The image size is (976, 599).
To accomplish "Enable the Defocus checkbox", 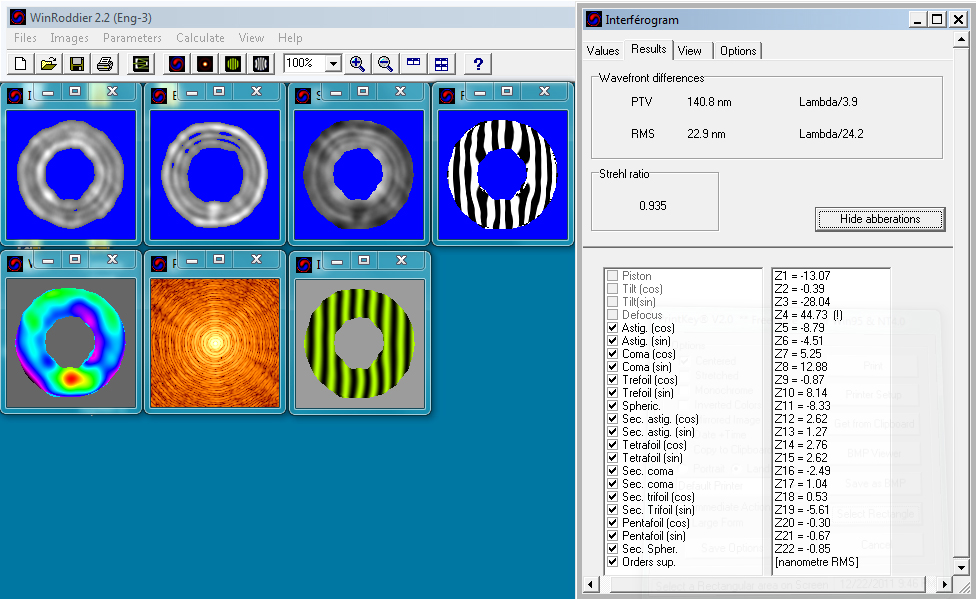I will point(612,315).
